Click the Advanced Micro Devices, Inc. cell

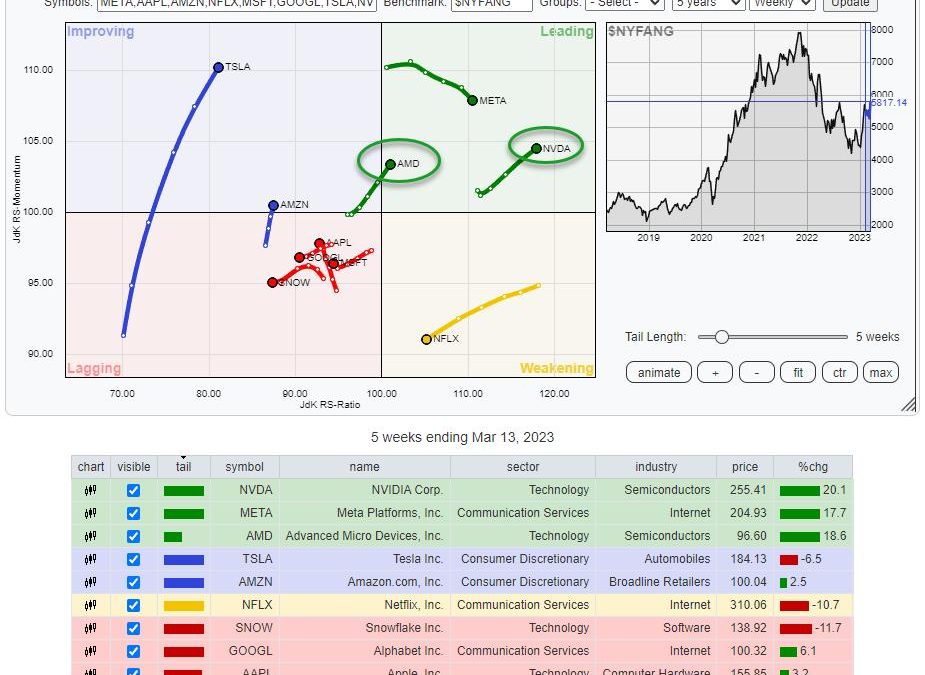[x=365, y=536]
